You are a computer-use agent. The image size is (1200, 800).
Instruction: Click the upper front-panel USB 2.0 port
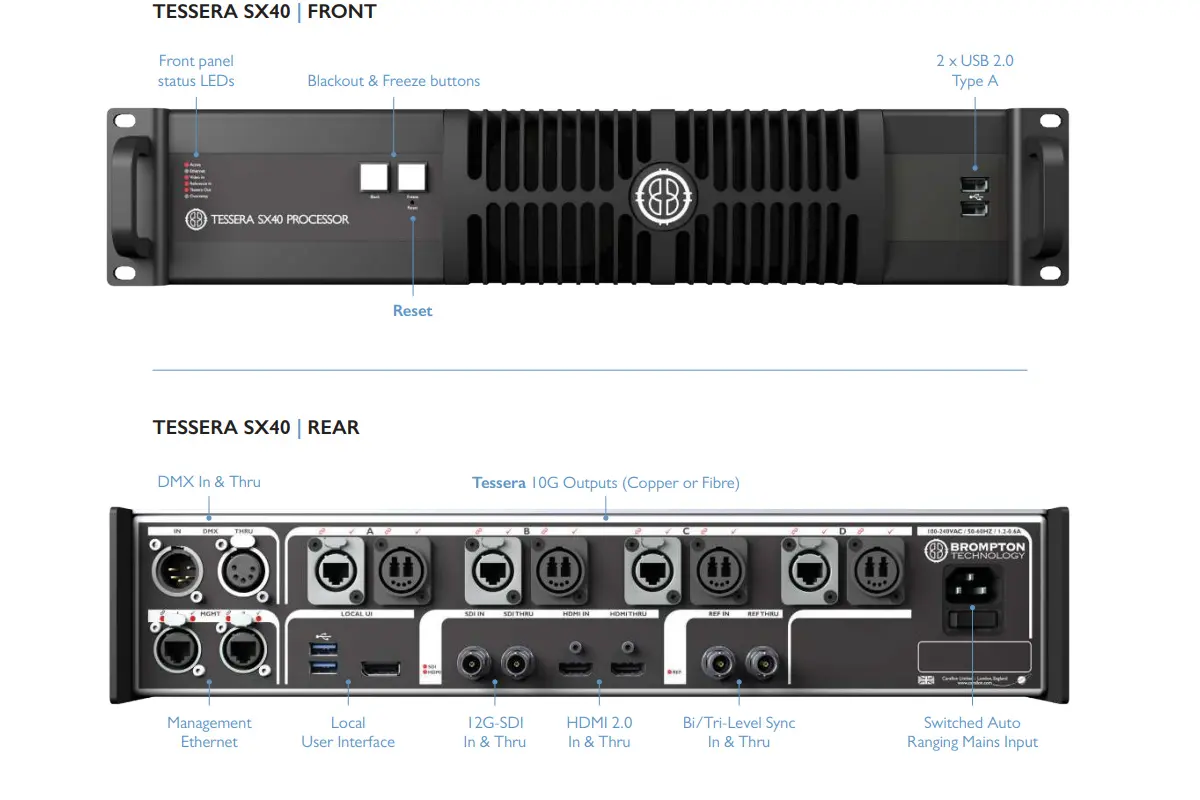971,185
